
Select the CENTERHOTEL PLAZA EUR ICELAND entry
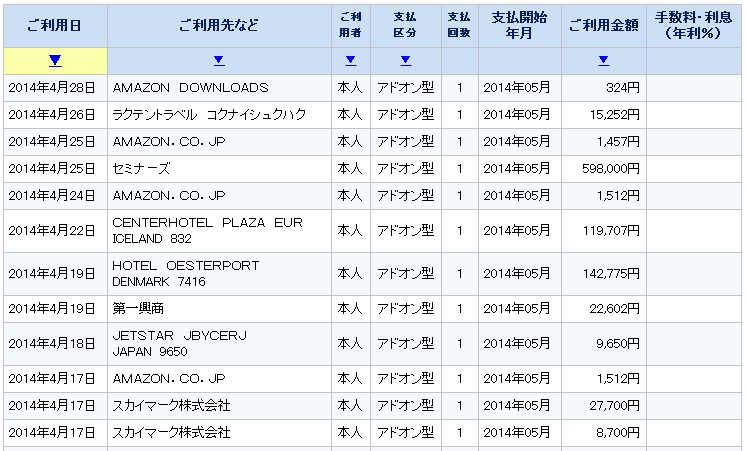click(x=207, y=231)
